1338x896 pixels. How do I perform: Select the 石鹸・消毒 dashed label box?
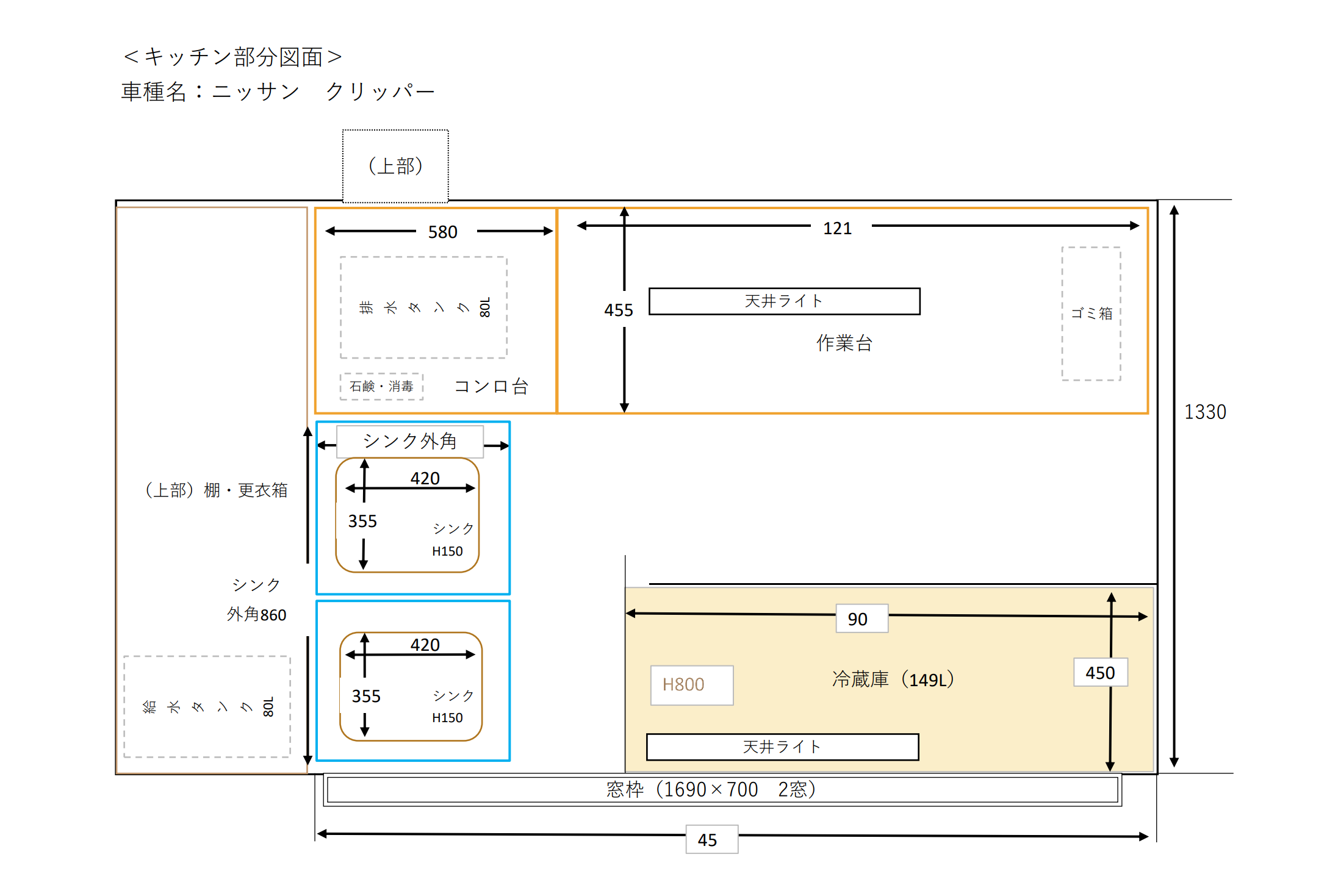click(381, 386)
